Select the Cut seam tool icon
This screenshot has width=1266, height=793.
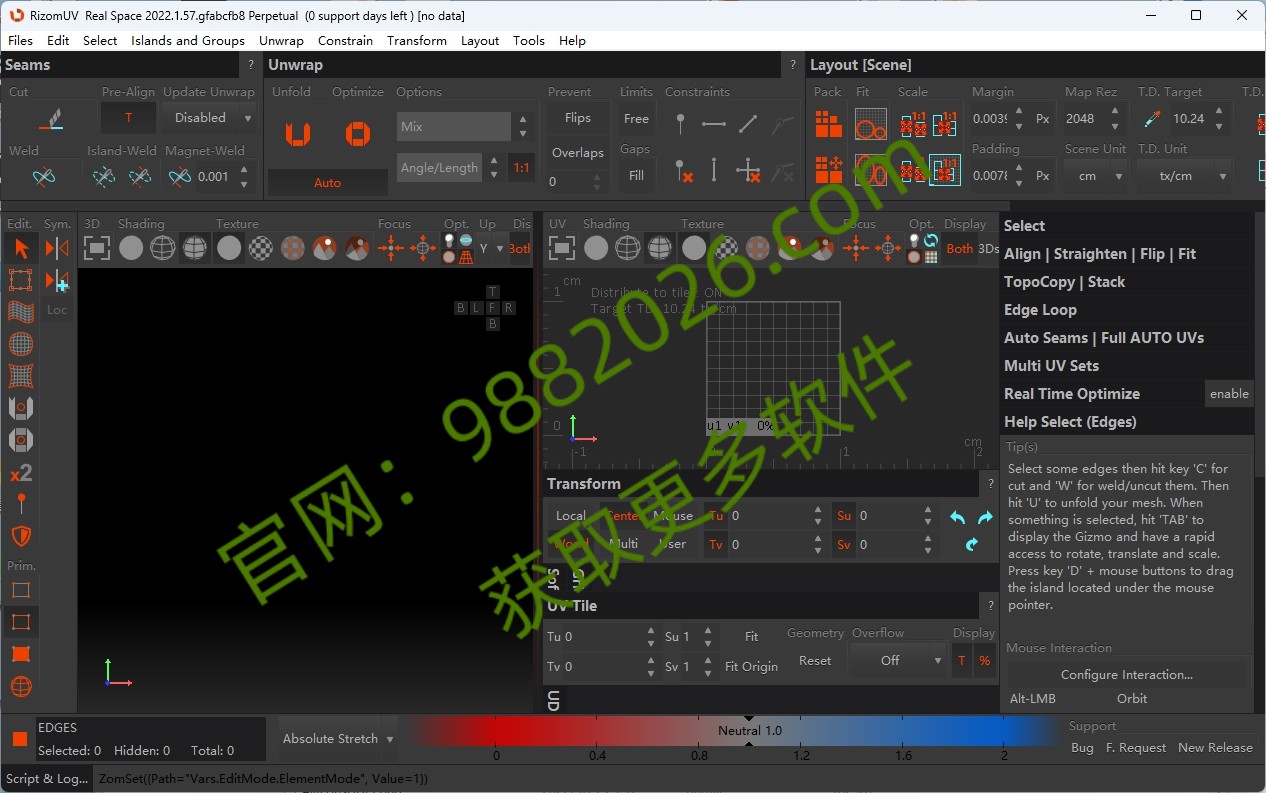coord(50,118)
